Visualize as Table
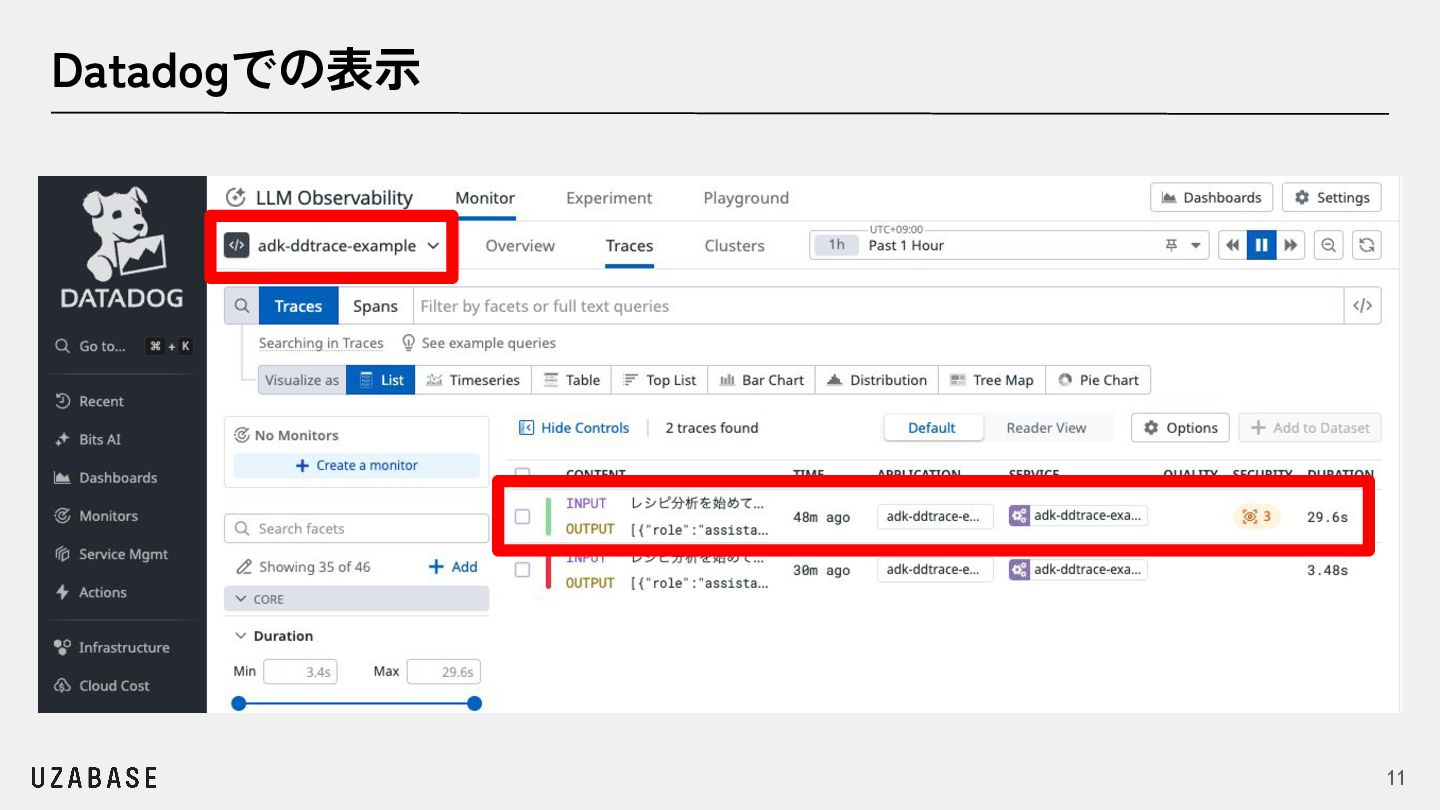1440x810 pixels. 572,380
